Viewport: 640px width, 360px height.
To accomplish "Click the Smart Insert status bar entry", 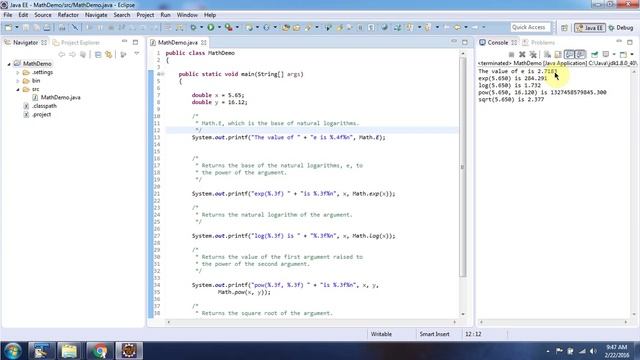I will (x=434, y=334).
